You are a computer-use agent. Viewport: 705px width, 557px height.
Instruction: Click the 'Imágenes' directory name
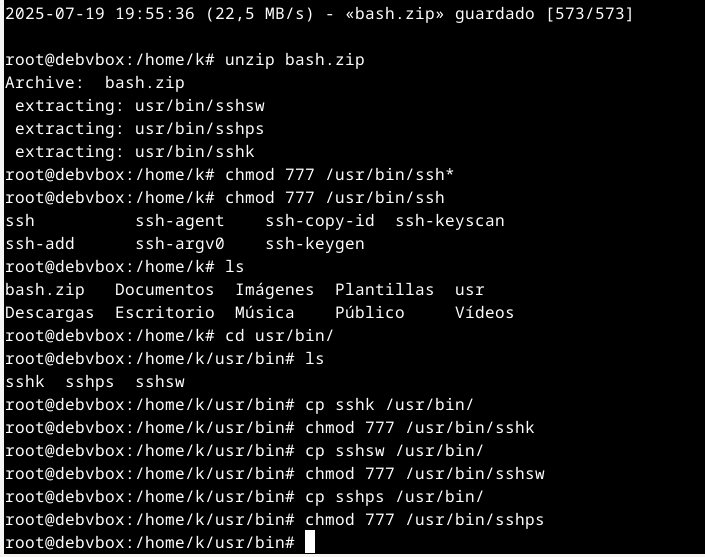coord(275,290)
